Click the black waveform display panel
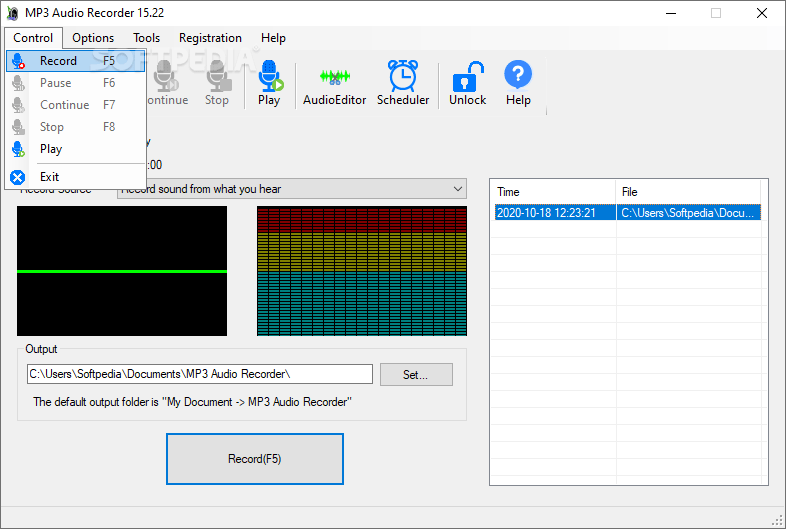The image size is (786, 529). (122, 271)
